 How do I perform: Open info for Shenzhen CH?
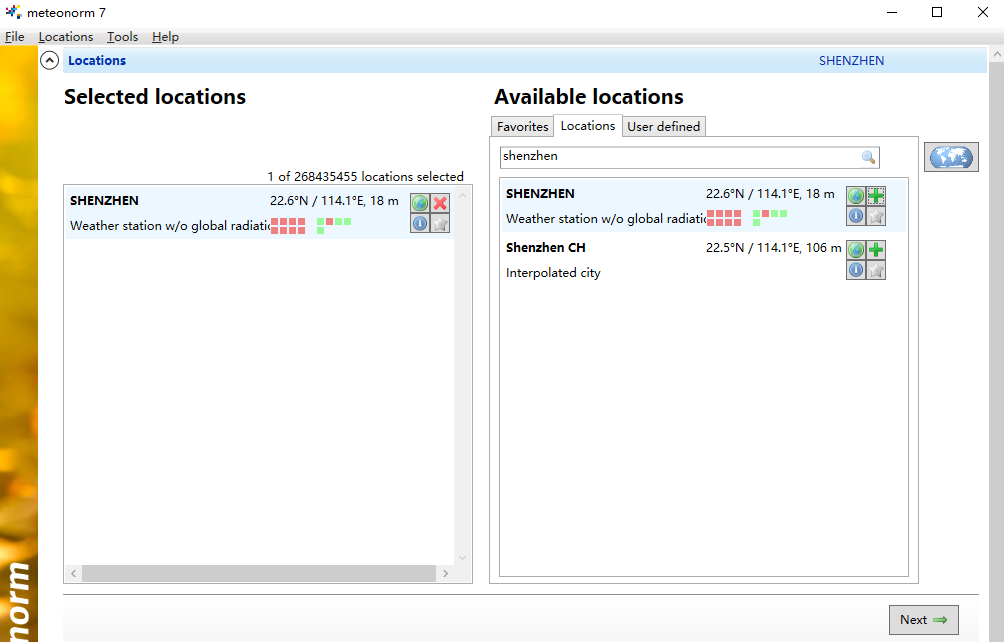tap(856, 270)
